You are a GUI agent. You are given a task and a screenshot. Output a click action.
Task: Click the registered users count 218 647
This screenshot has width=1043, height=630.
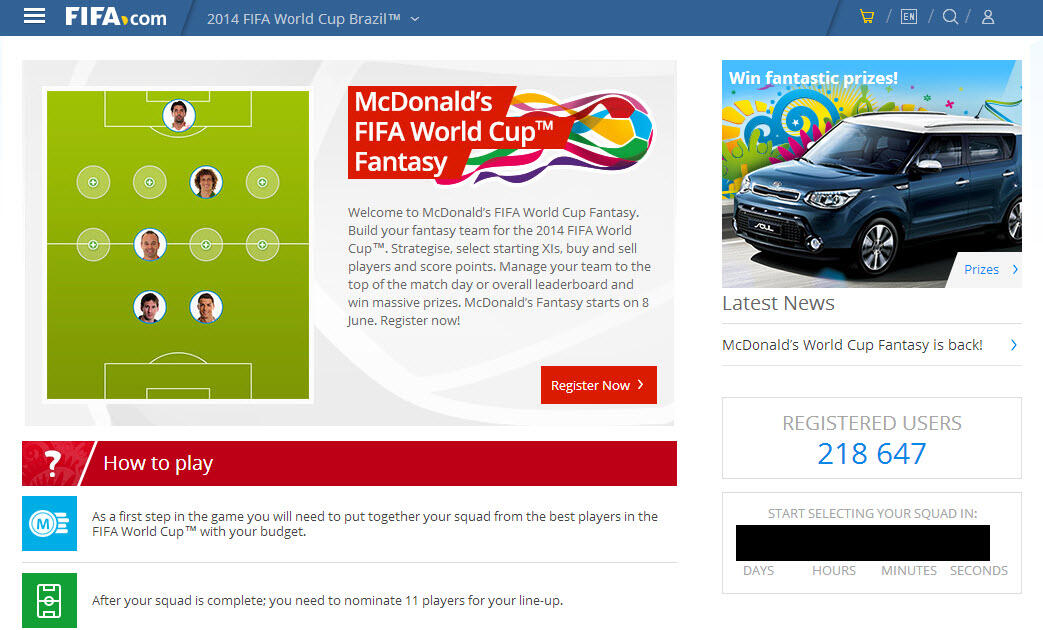pos(871,454)
